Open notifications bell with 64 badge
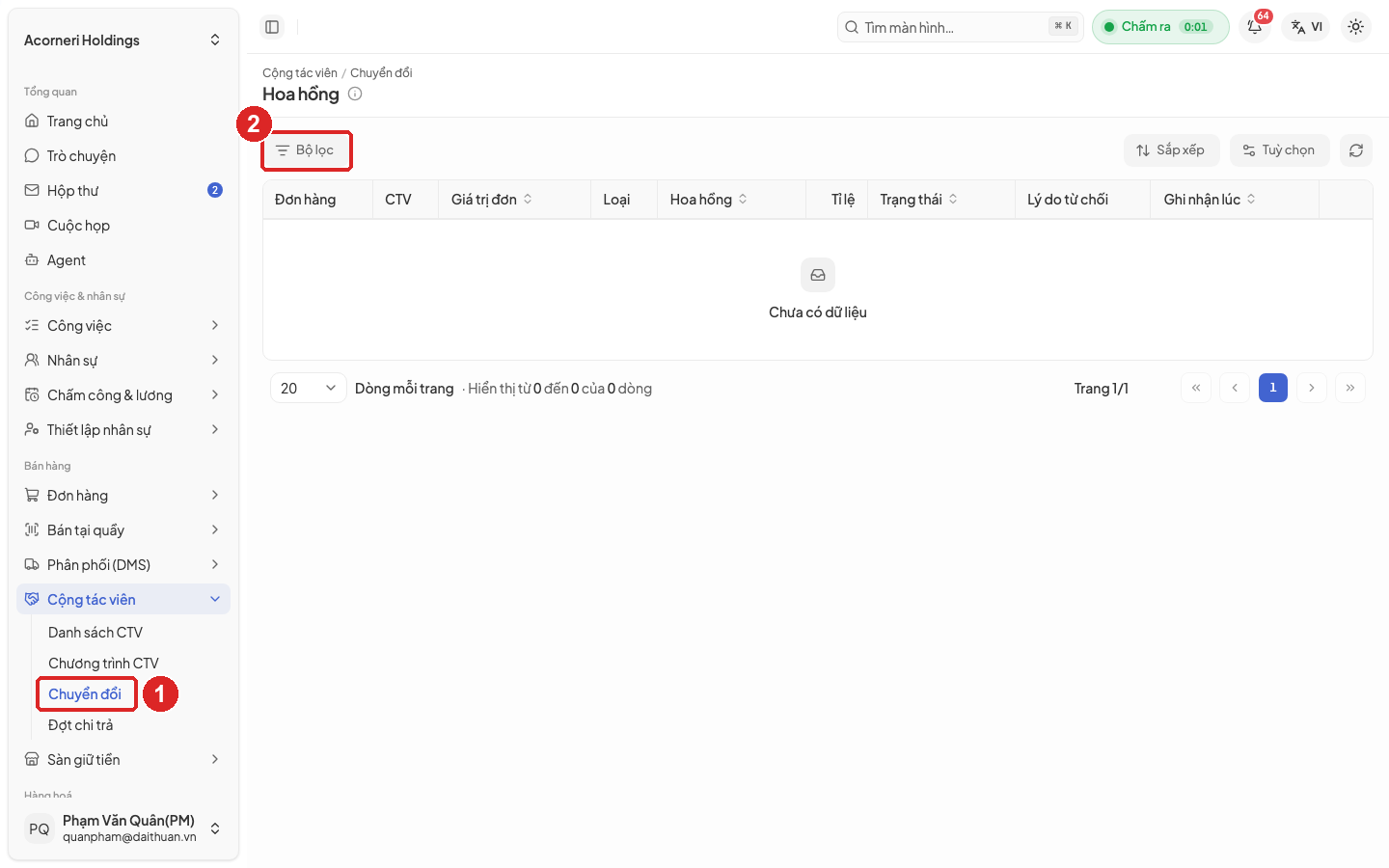Screen dimensions: 1389x868 point(1255,27)
